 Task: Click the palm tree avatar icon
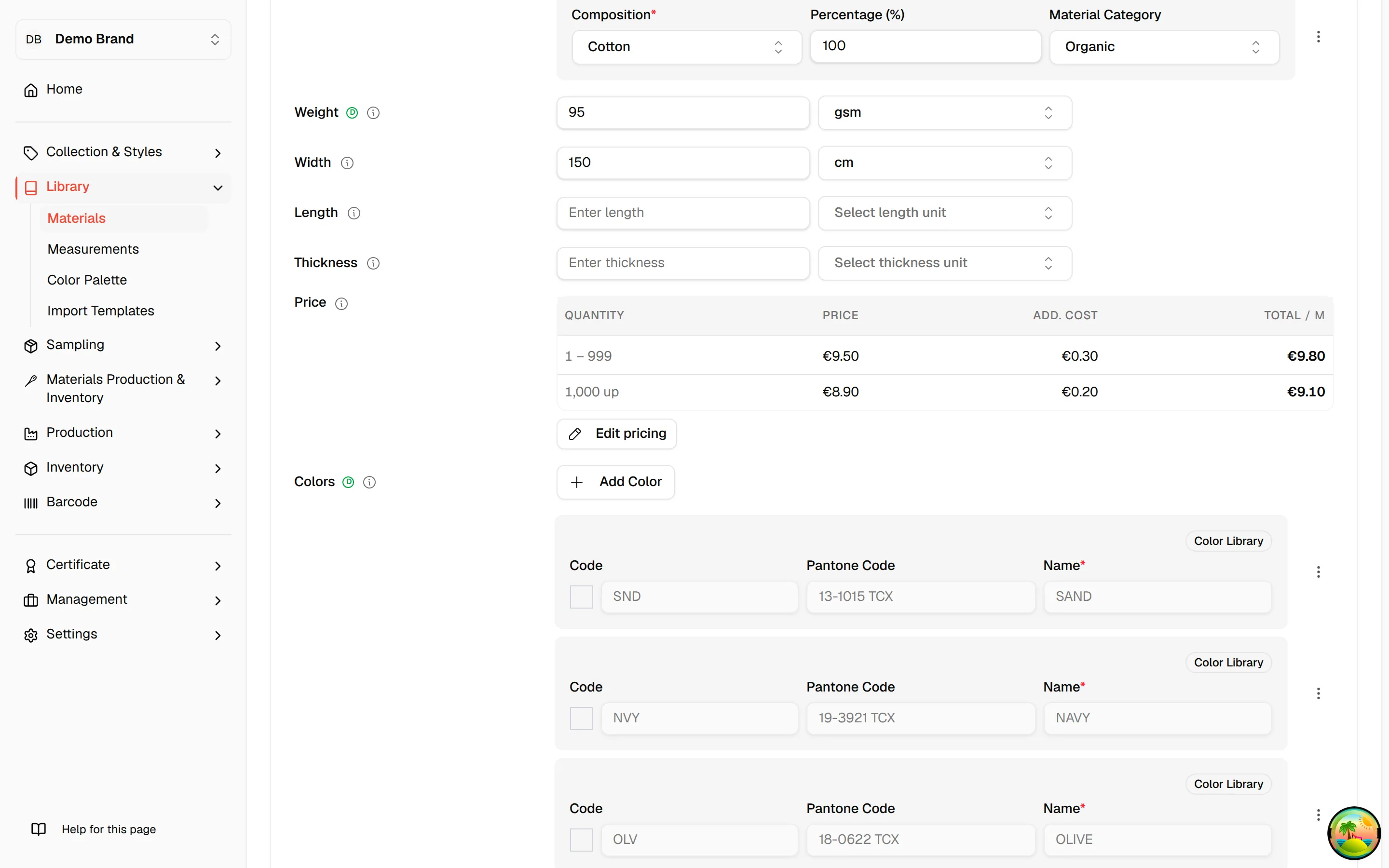tap(1354, 833)
